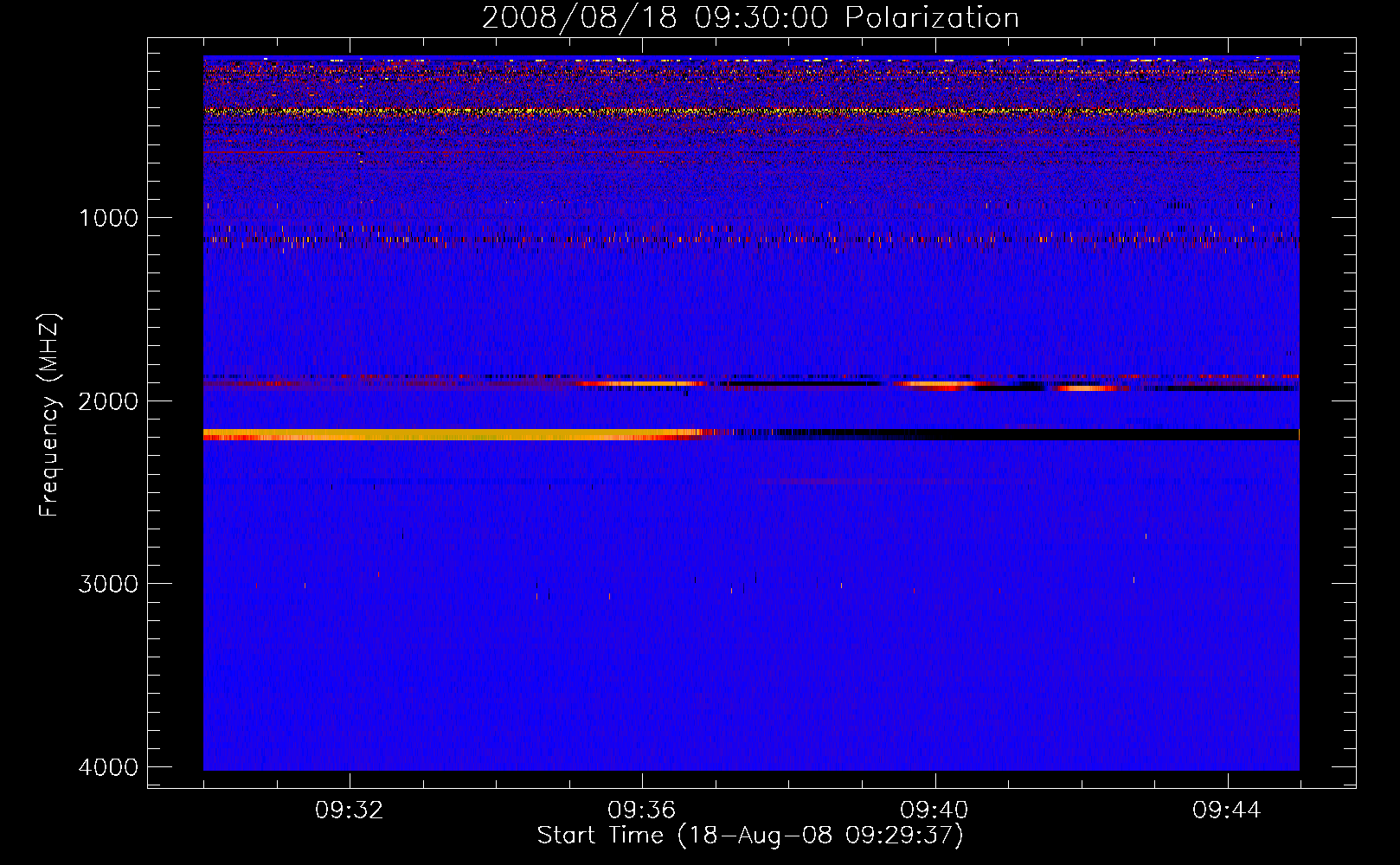Click the 3000 frequency tick label

(x=108, y=584)
